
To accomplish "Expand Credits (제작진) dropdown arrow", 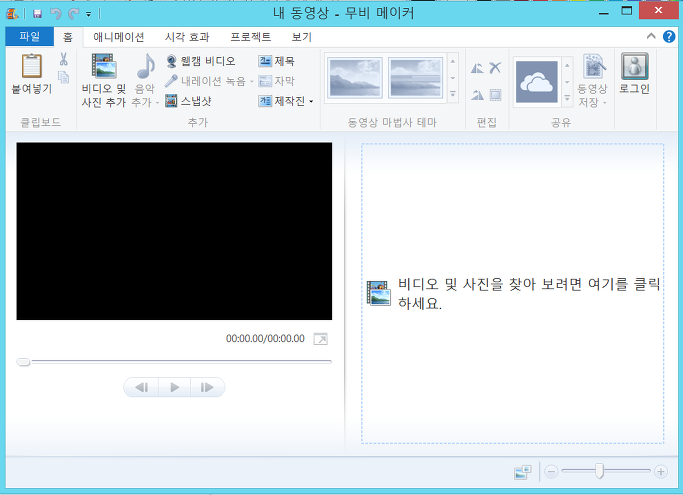I will tap(311, 102).
